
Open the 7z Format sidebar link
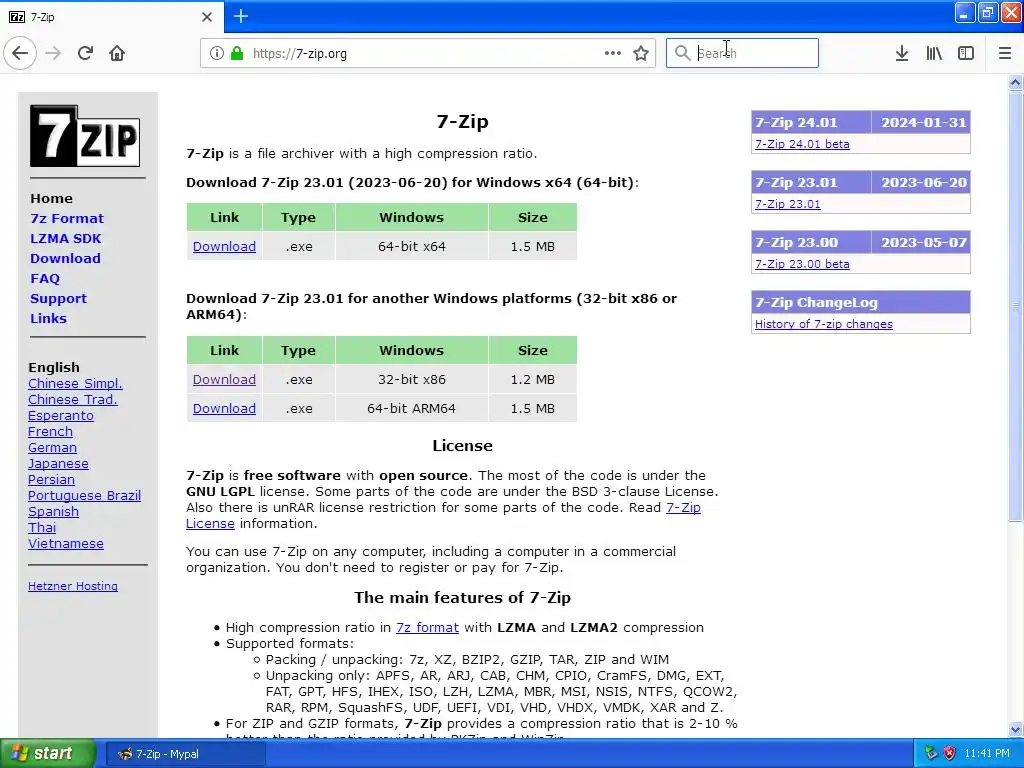coord(67,219)
